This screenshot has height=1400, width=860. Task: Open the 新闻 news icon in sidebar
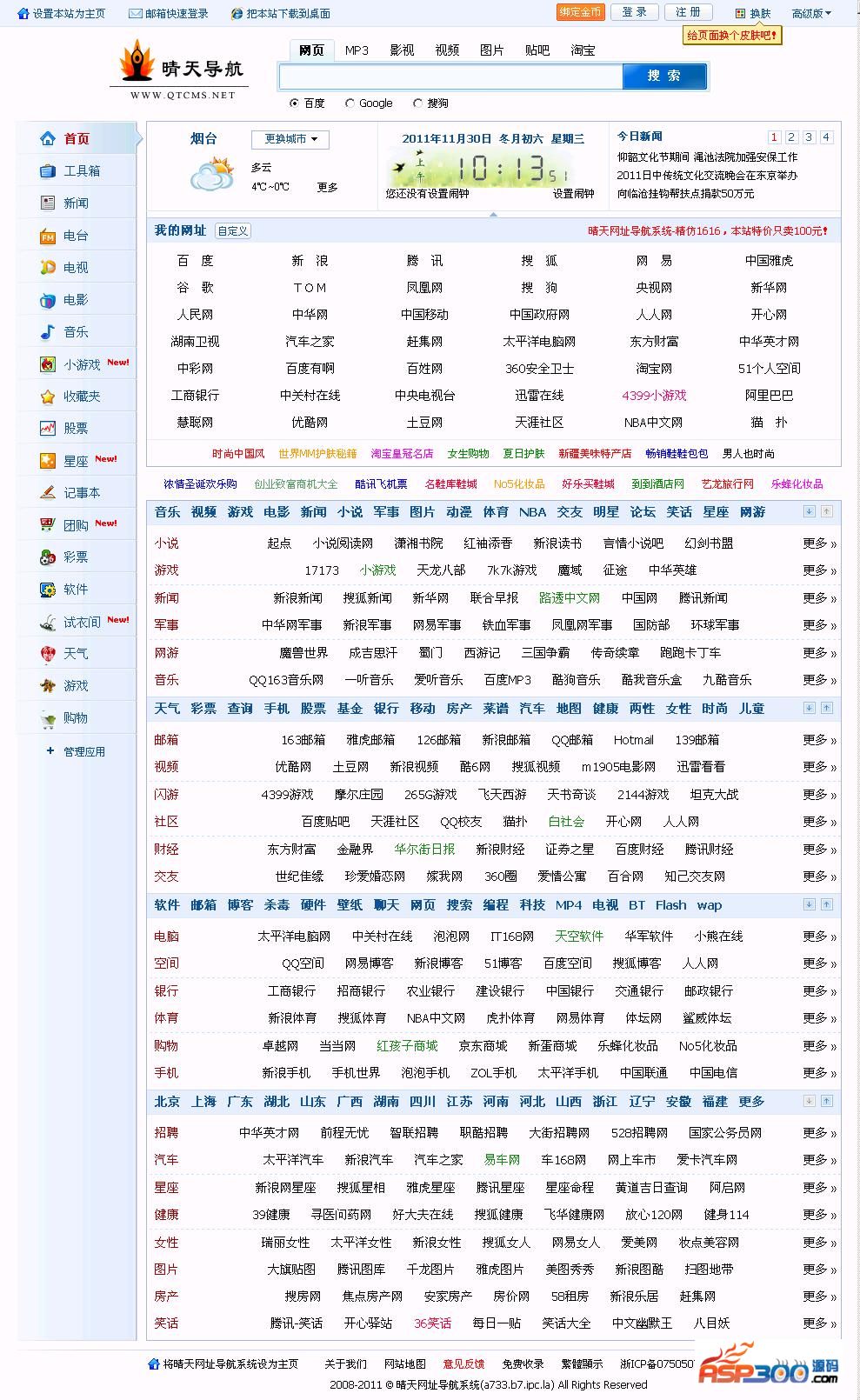click(48, 203)
